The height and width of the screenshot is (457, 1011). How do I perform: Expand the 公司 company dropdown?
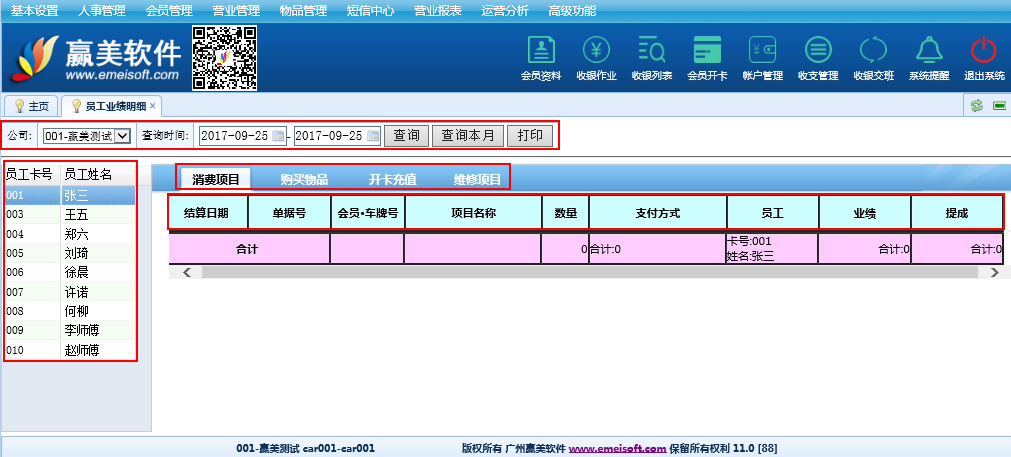(x=123, y=136)
